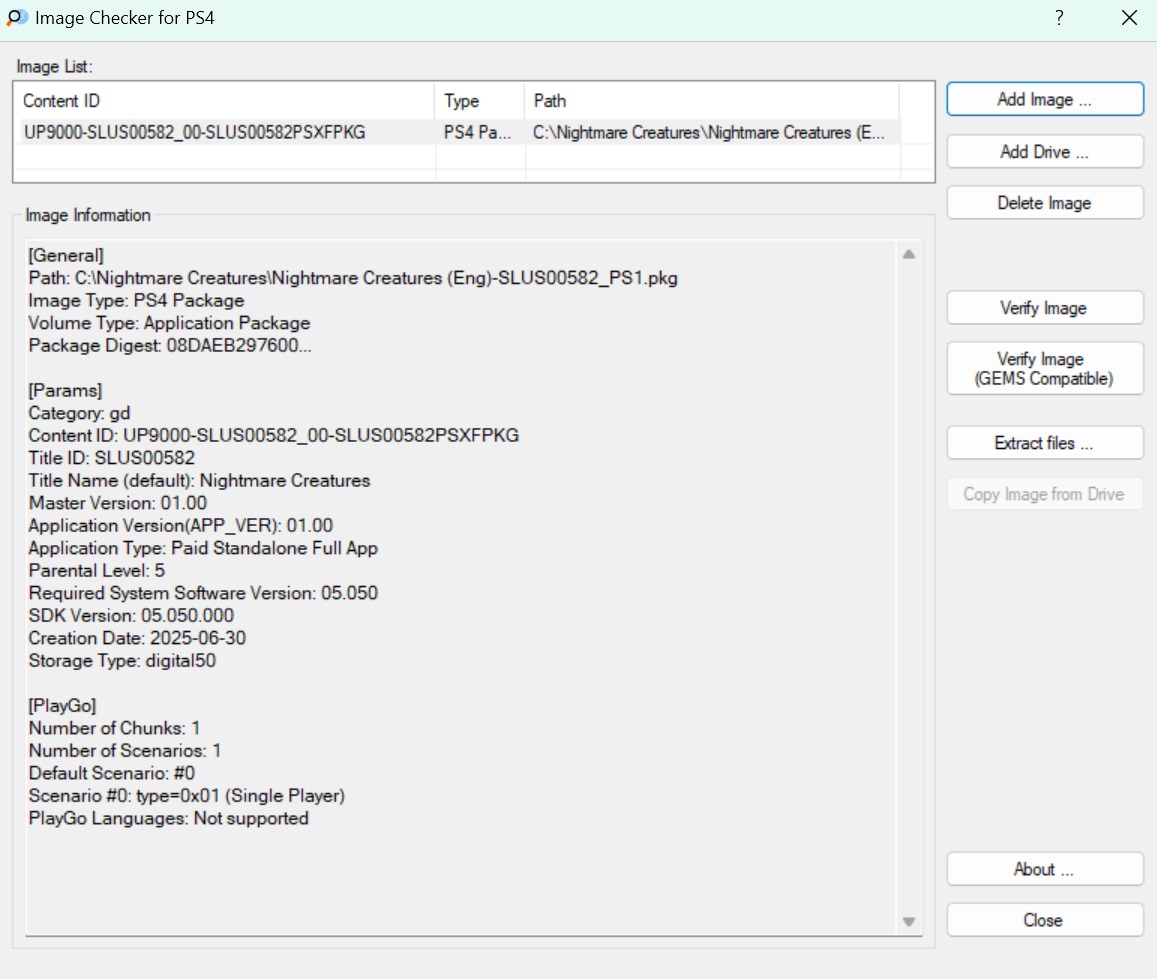Click the Add Drive button

tap(1045, 152)
